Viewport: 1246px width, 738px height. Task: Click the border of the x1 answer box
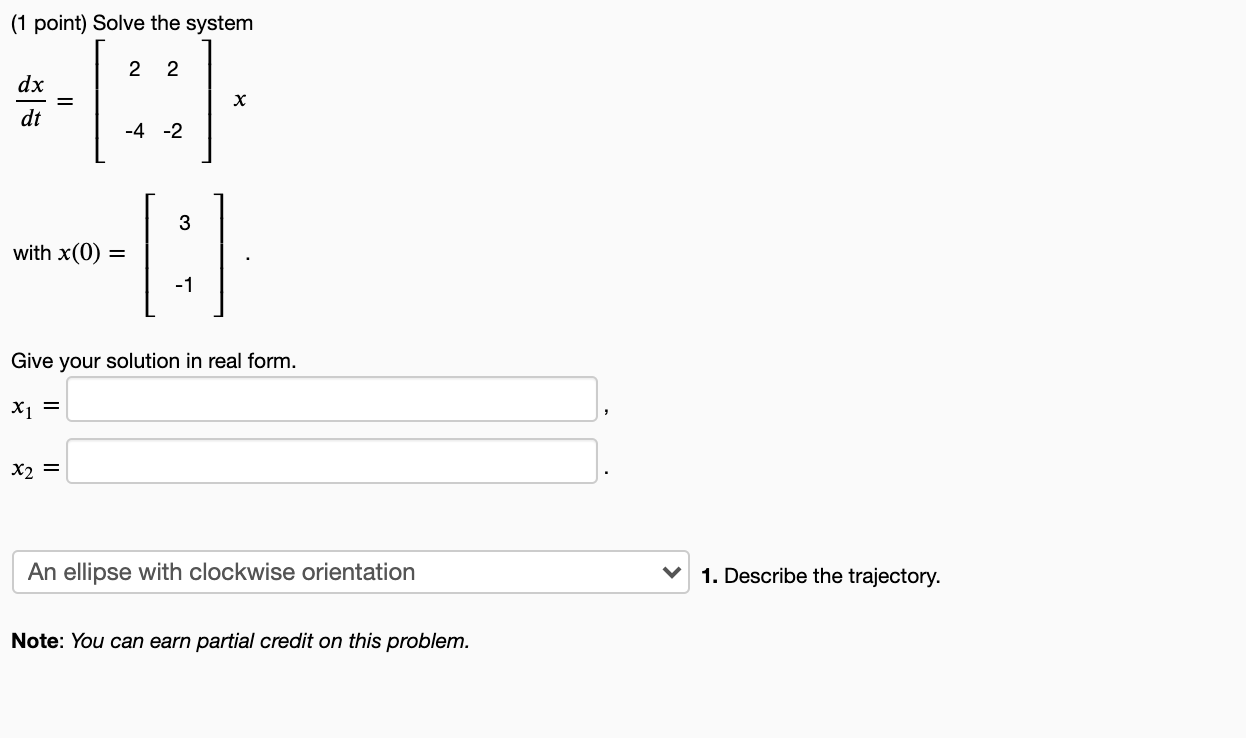click(330, 378)
